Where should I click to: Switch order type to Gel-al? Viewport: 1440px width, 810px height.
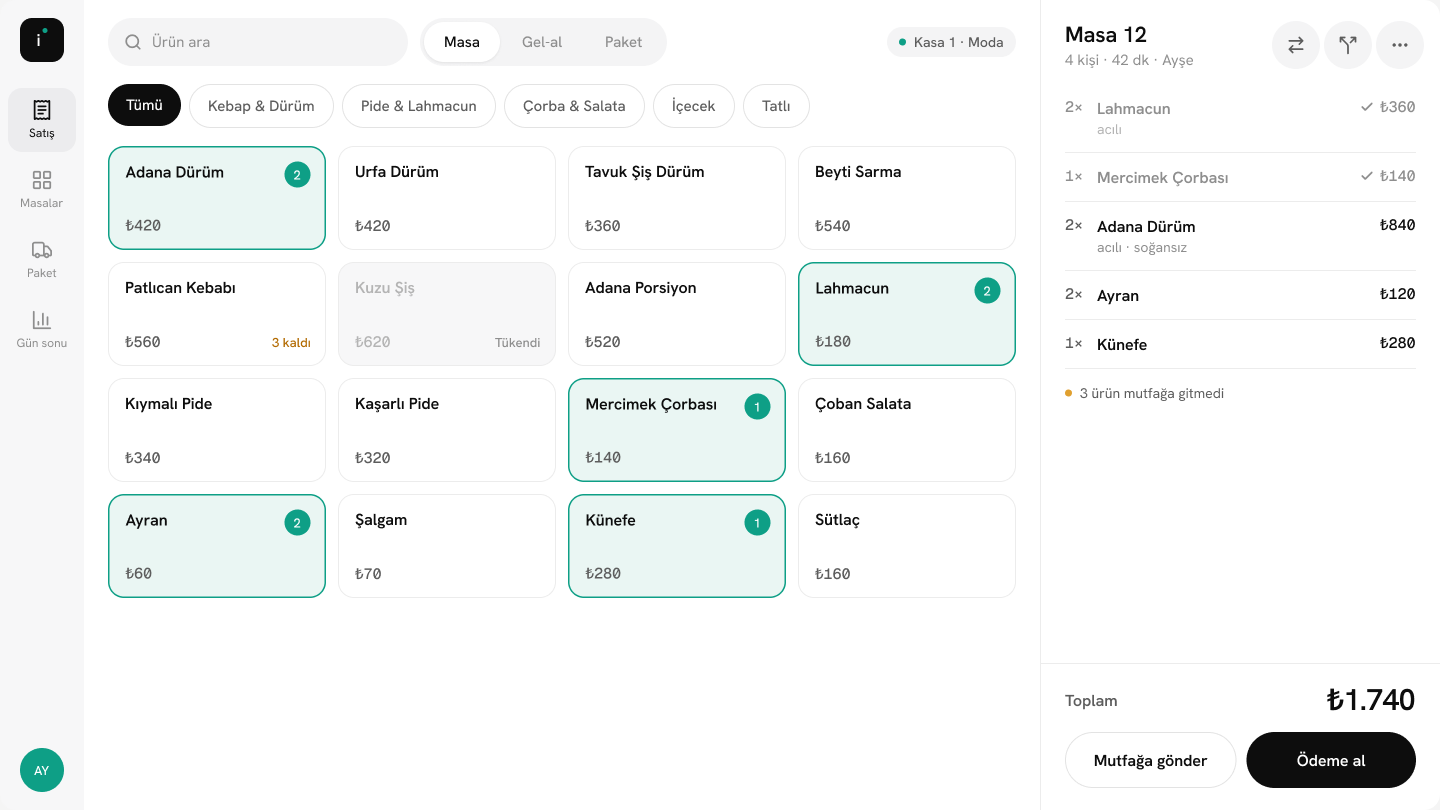[542, 42]
